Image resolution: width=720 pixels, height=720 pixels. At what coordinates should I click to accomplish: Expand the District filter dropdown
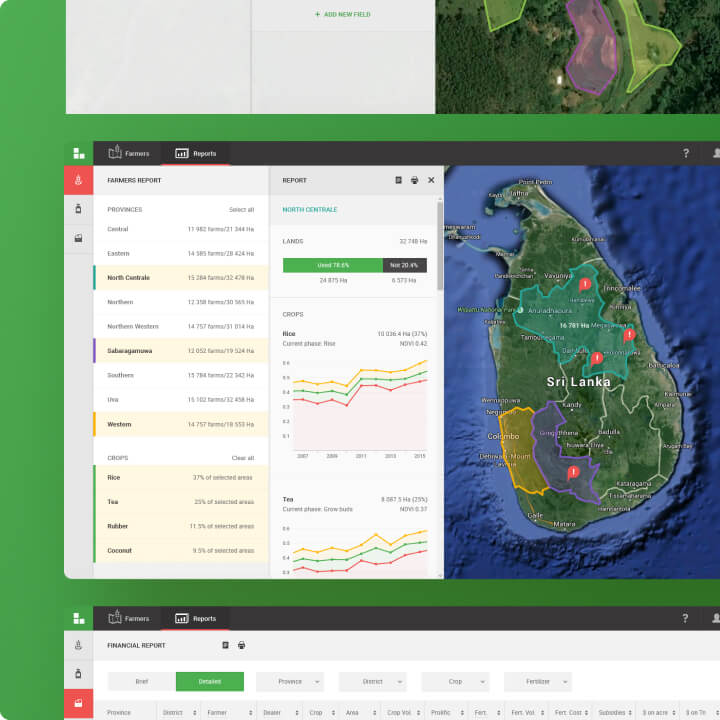point(372,681)
